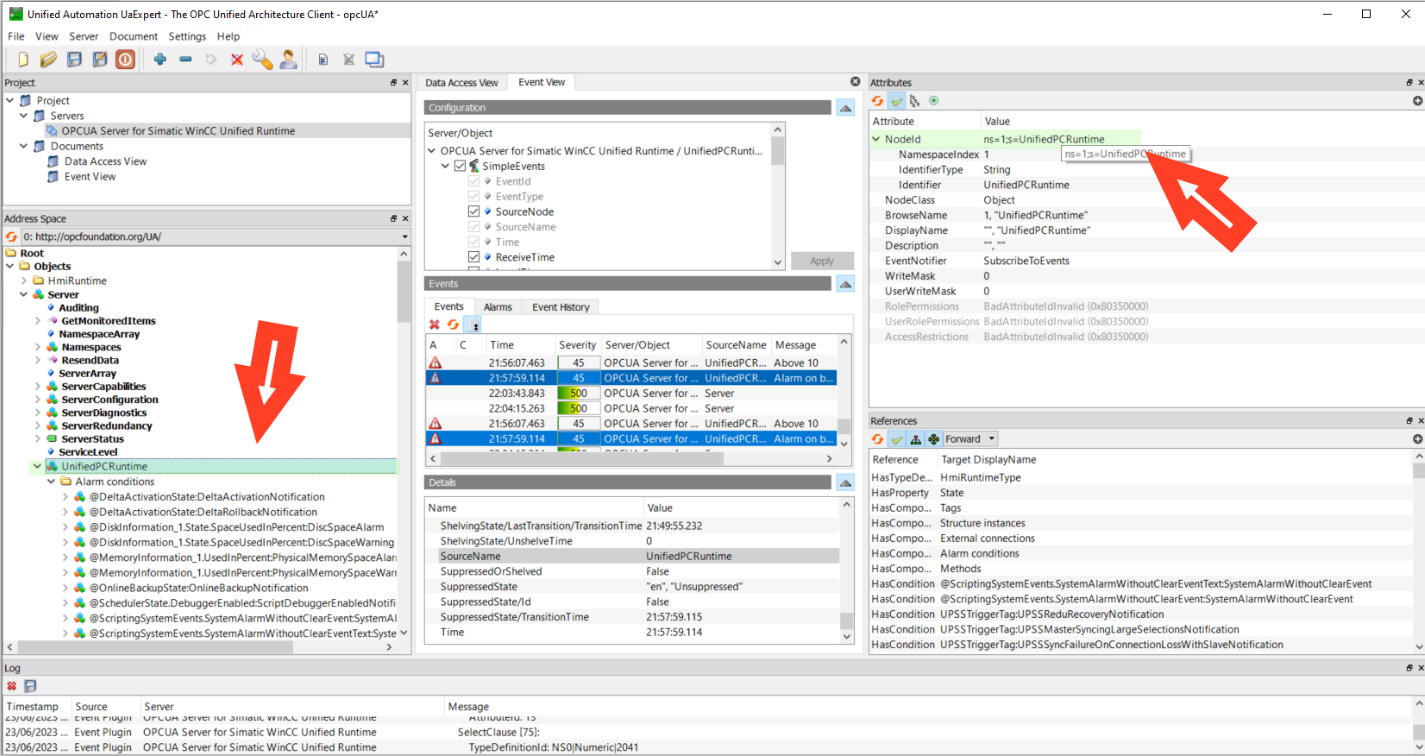Click the BrowseName attribute row

coord(1145,215)
